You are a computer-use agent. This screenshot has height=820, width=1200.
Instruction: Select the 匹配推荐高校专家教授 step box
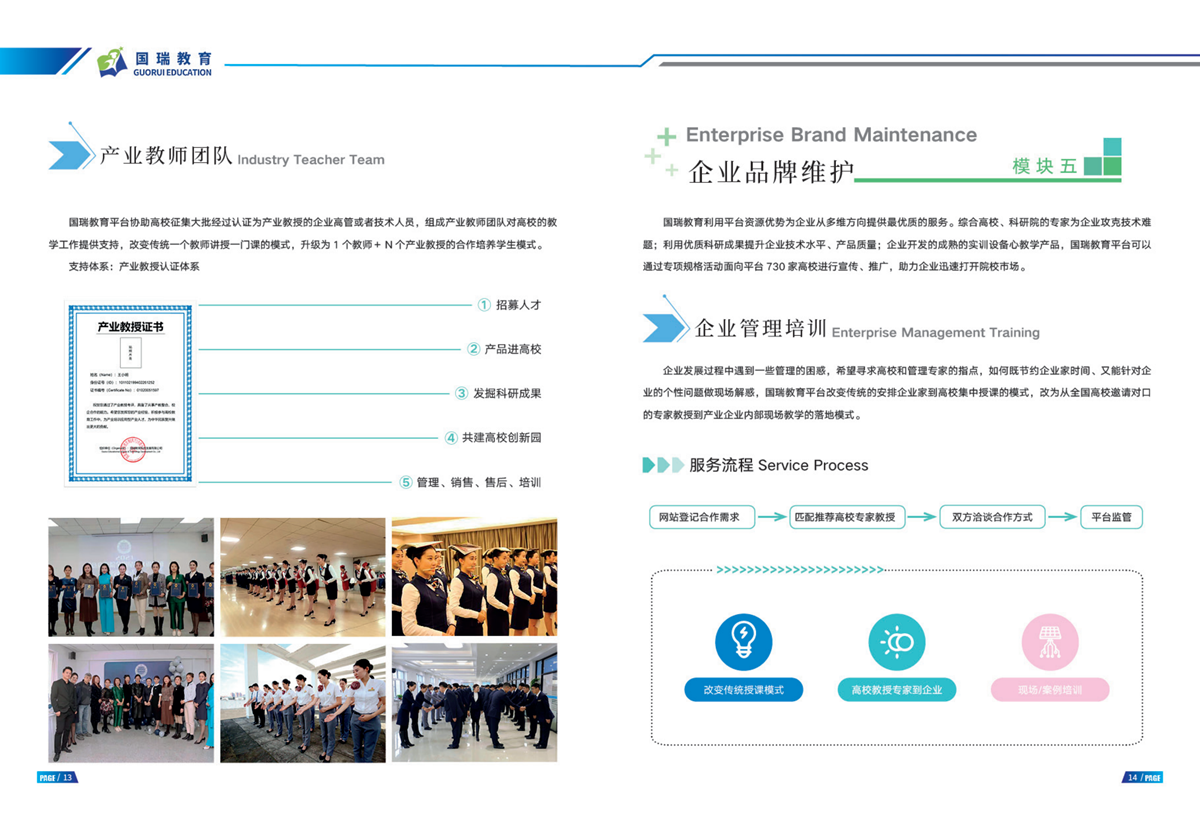848,517
